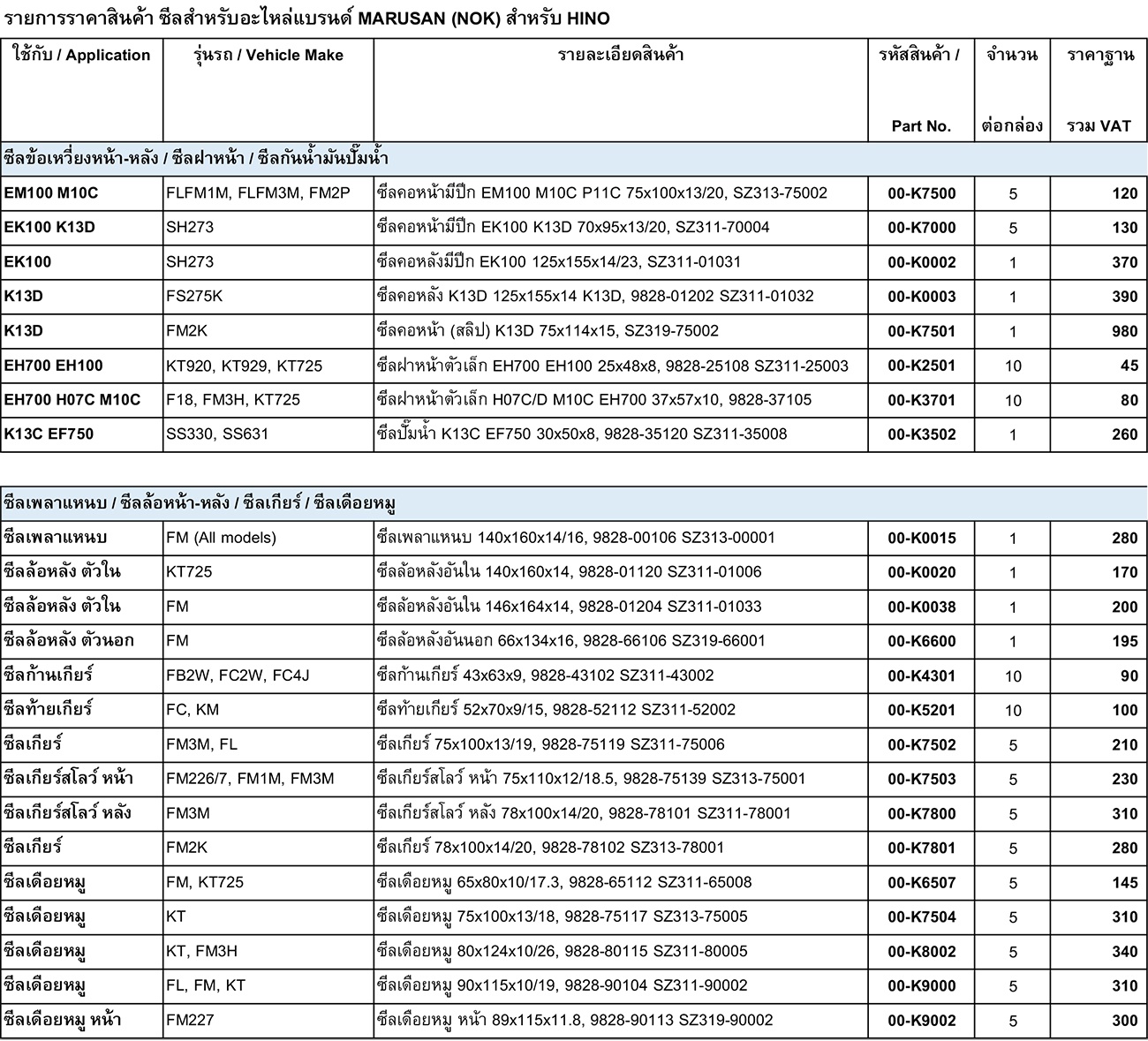Select vehicle make SS330, SS631
The image size is (1148, 1041).
coord(217,434)
